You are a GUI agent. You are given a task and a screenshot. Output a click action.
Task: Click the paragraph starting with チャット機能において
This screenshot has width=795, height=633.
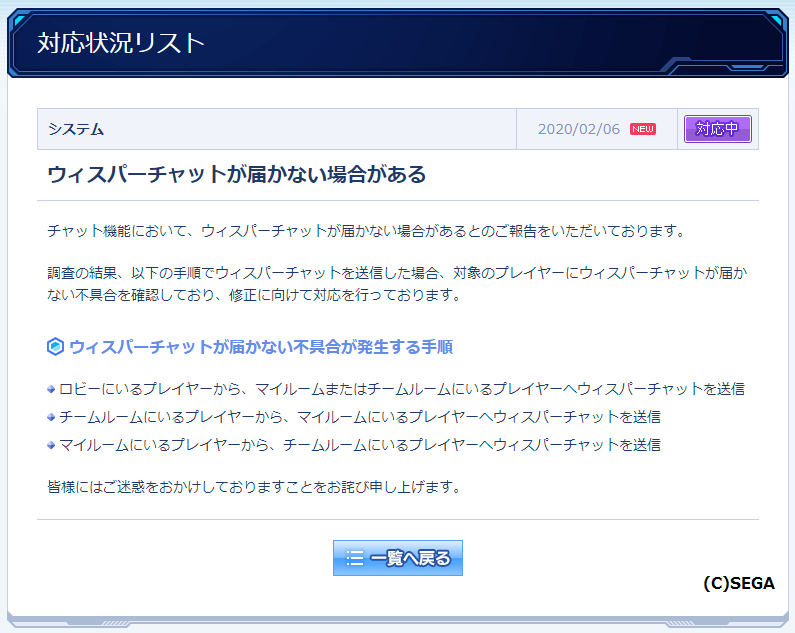(367, 231)
